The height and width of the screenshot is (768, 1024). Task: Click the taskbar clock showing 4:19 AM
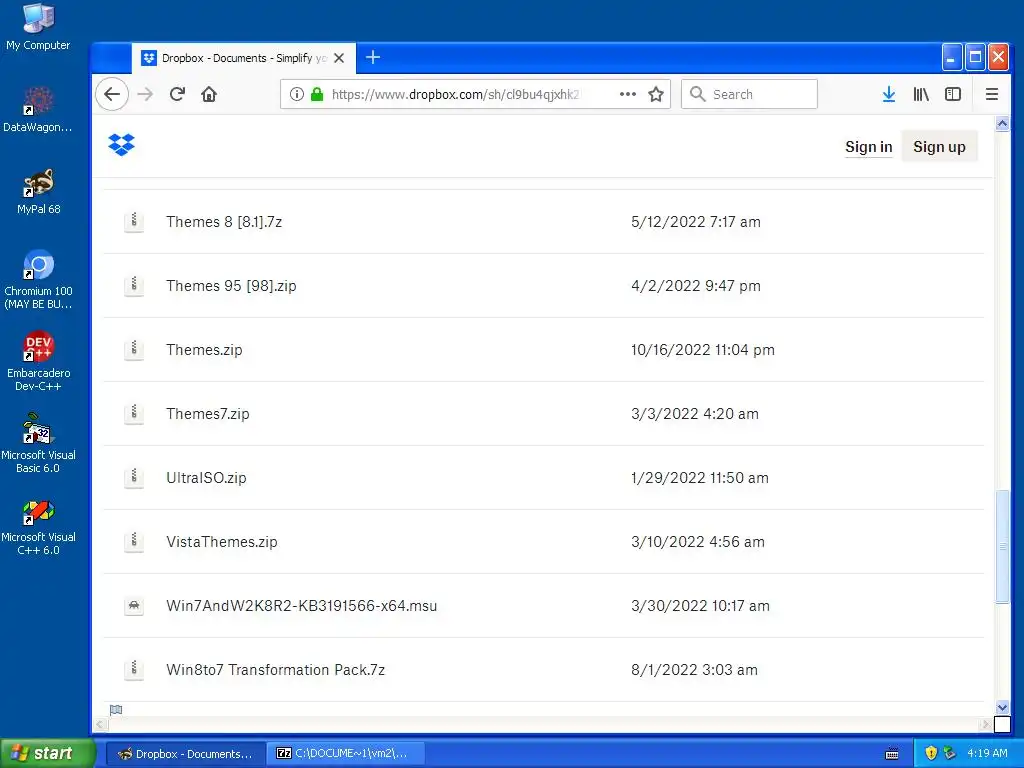click(987, 754)
